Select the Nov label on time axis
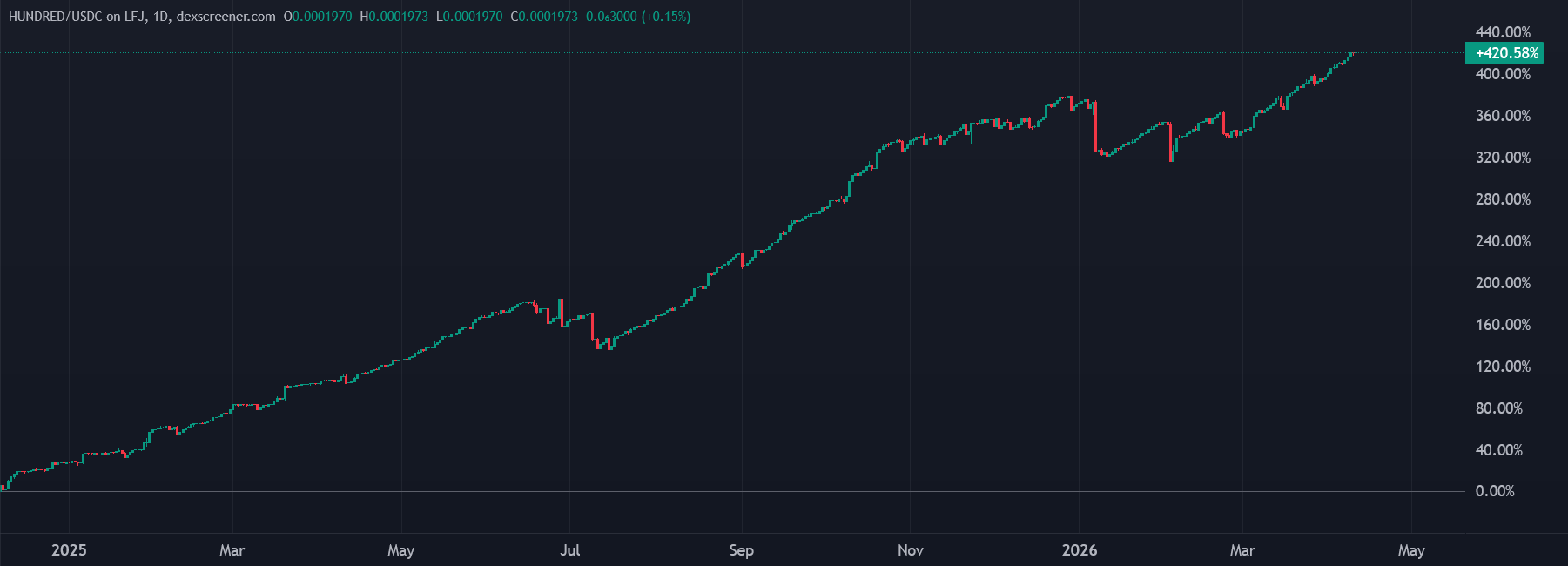The image size is (1568, 566). [910, 550]
